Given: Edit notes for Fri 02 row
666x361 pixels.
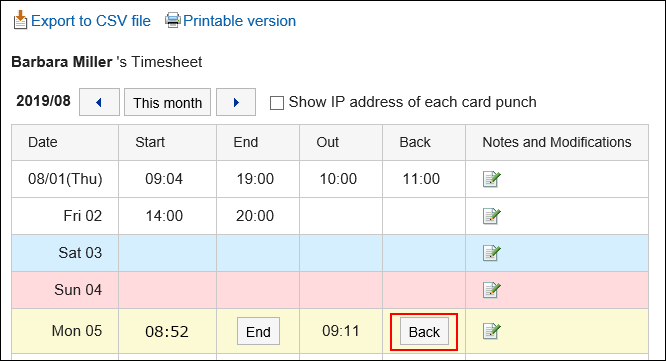Looking at the screenshot, I should (492, 216).
